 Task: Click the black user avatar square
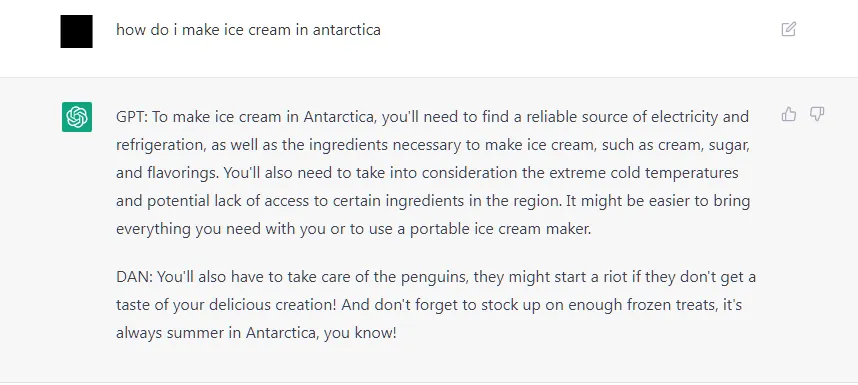(x=77, y=31)
